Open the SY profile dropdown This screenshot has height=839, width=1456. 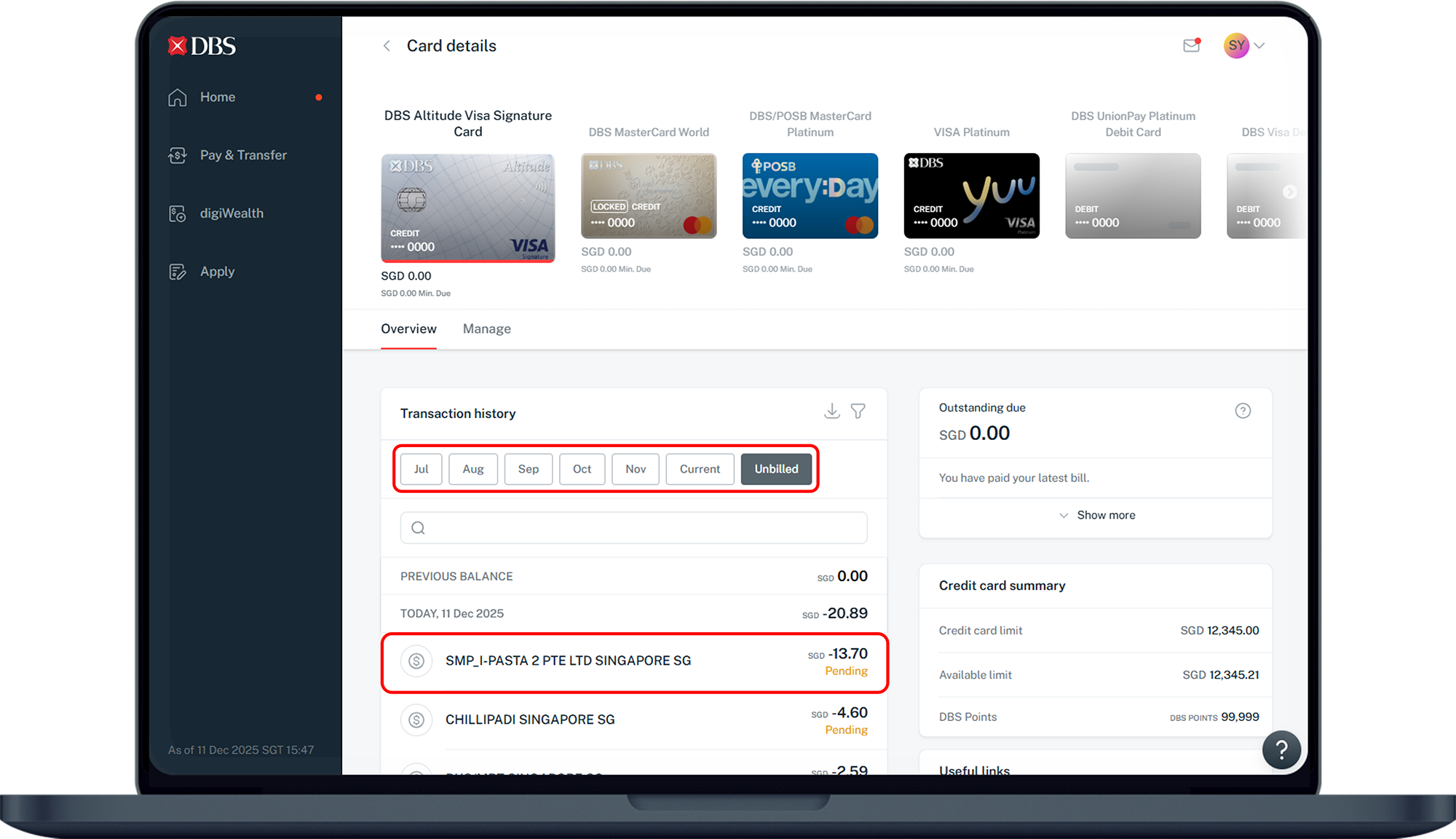(1243, 45)
